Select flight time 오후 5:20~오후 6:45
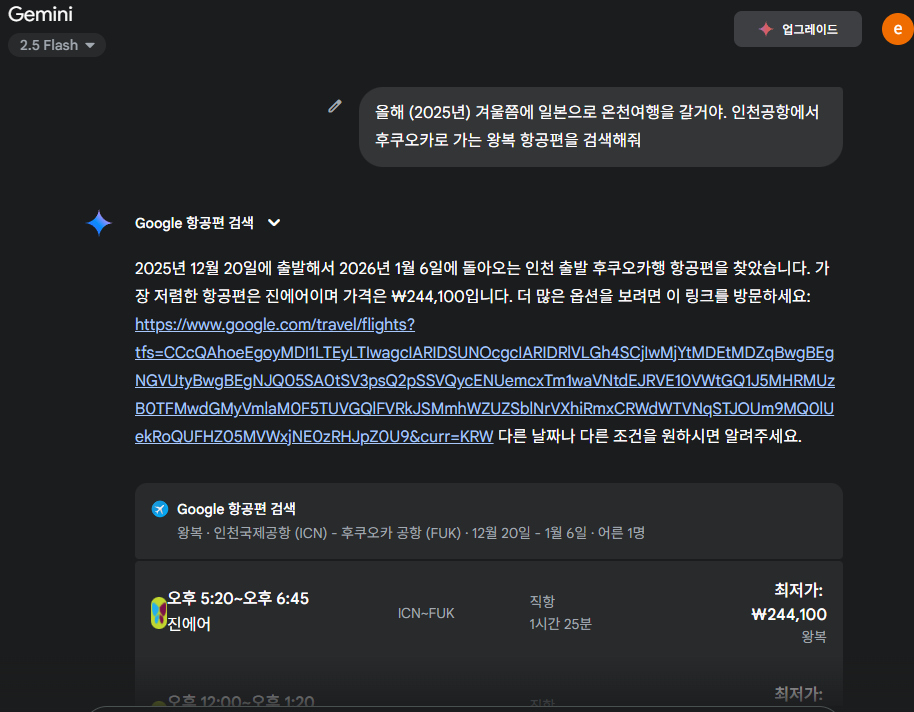 [x=238, y=598]
